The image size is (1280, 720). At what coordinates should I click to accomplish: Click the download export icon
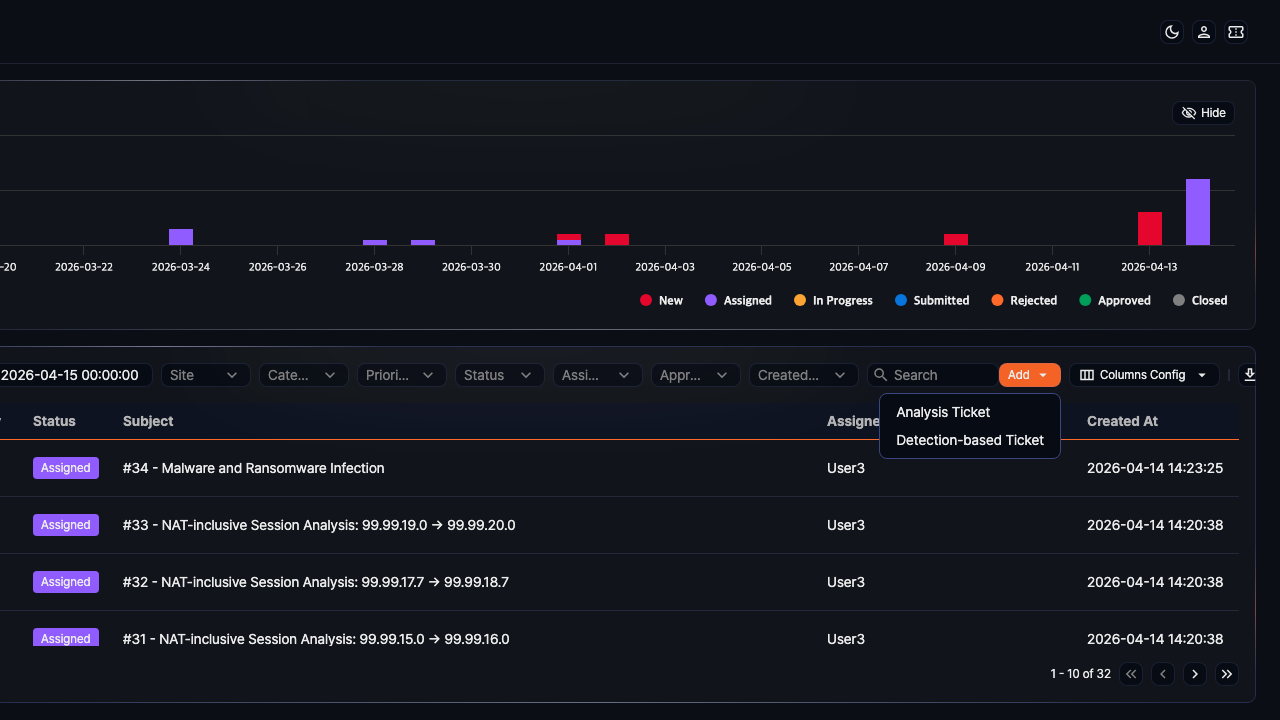coord(1249,375)
